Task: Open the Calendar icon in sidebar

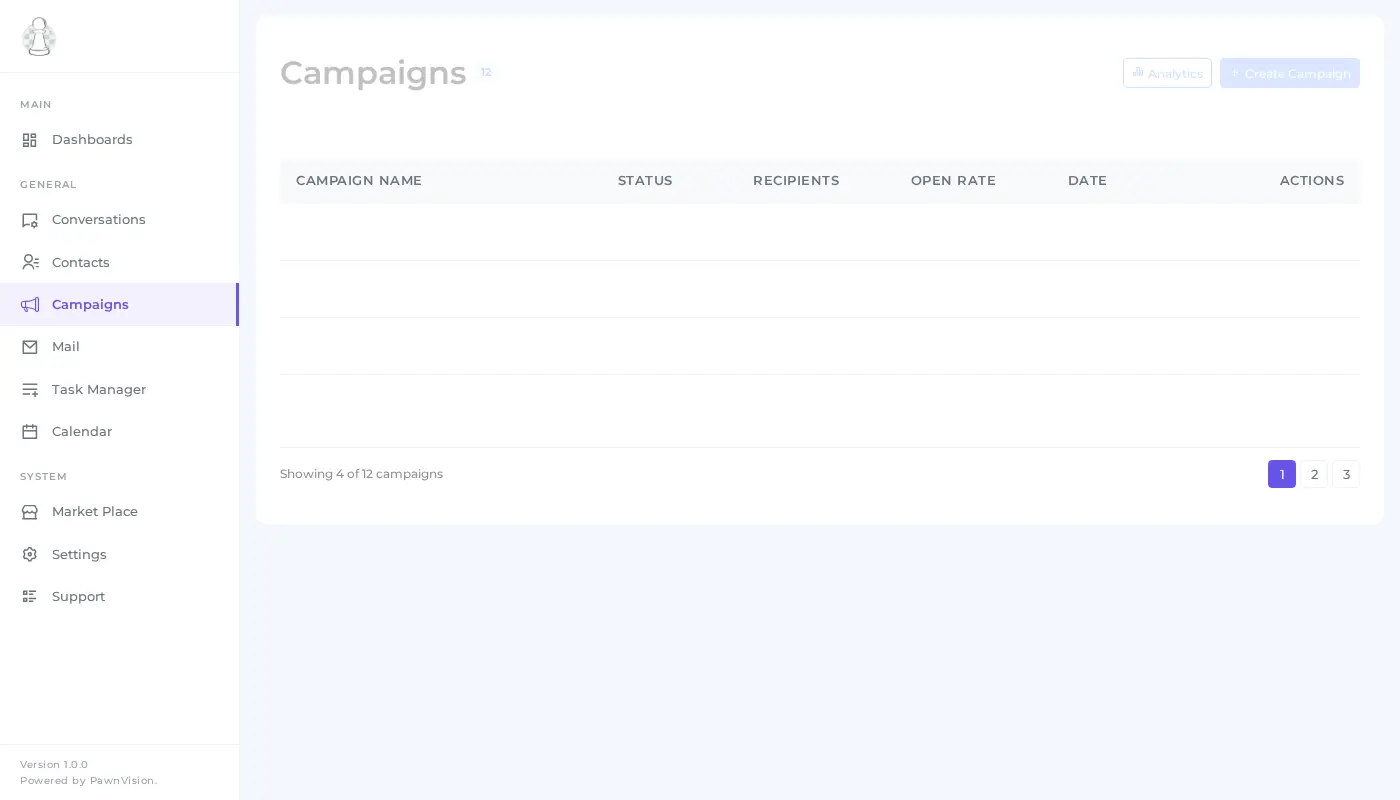Action: tap(30, 431)
